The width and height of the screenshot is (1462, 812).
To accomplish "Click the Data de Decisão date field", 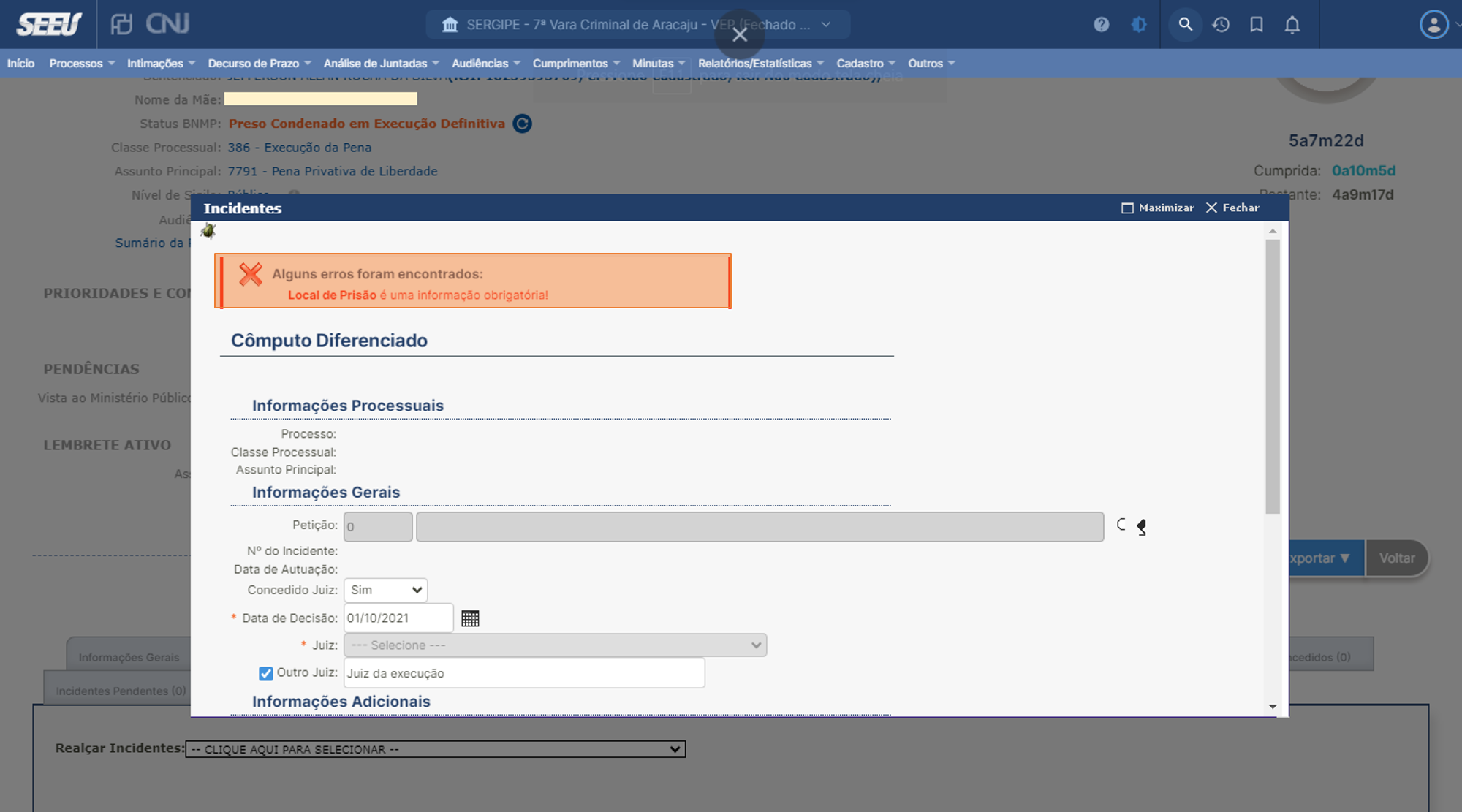I will pos(398,618).
